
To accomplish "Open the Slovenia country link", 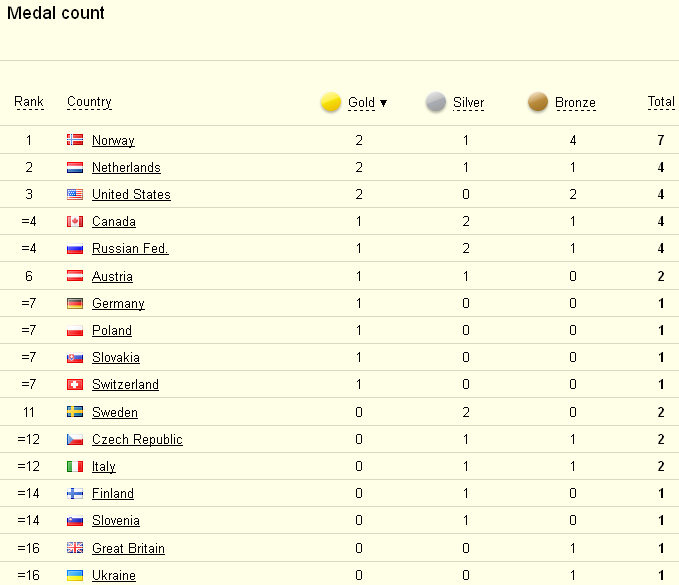I will [116, 520].
